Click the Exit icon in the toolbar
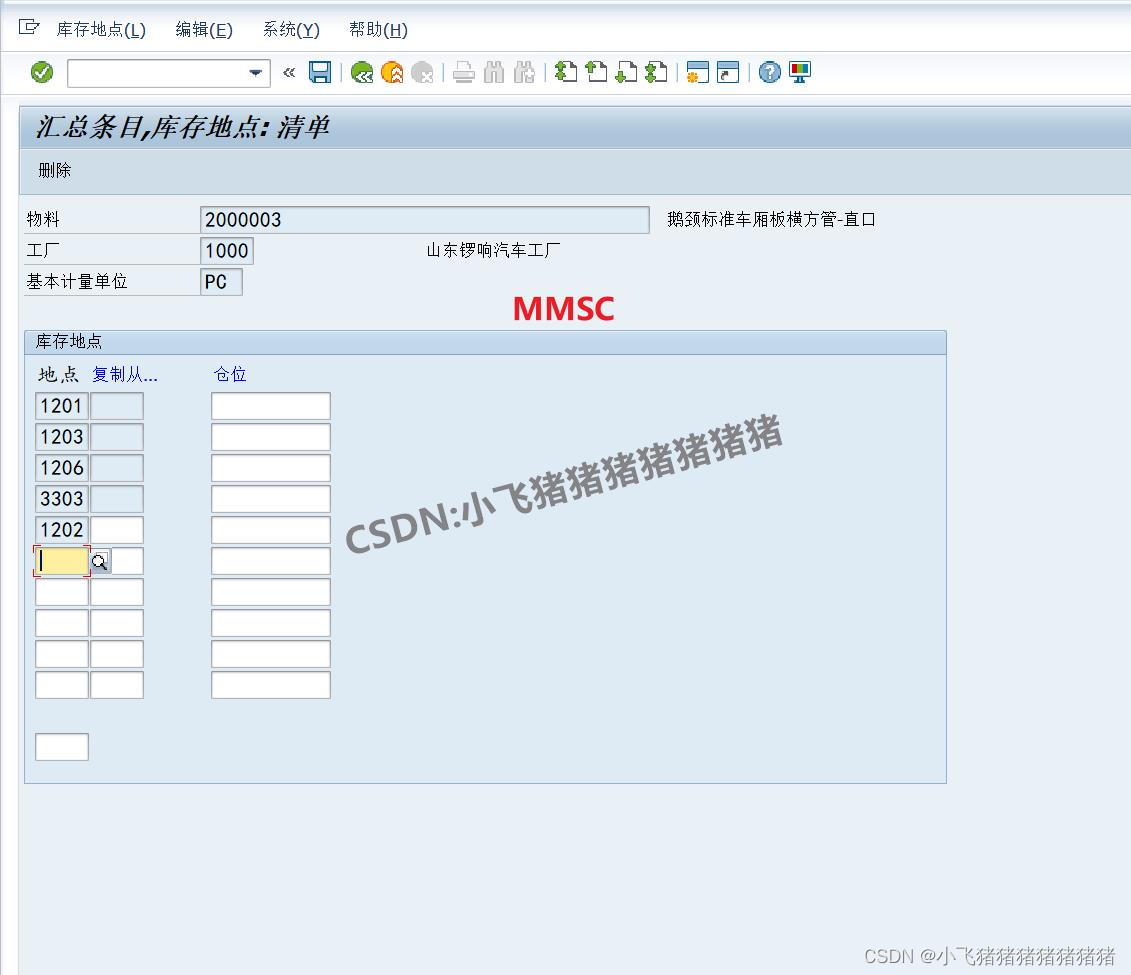The height and width of the screenshot is (975, 1131). [392, 72]
